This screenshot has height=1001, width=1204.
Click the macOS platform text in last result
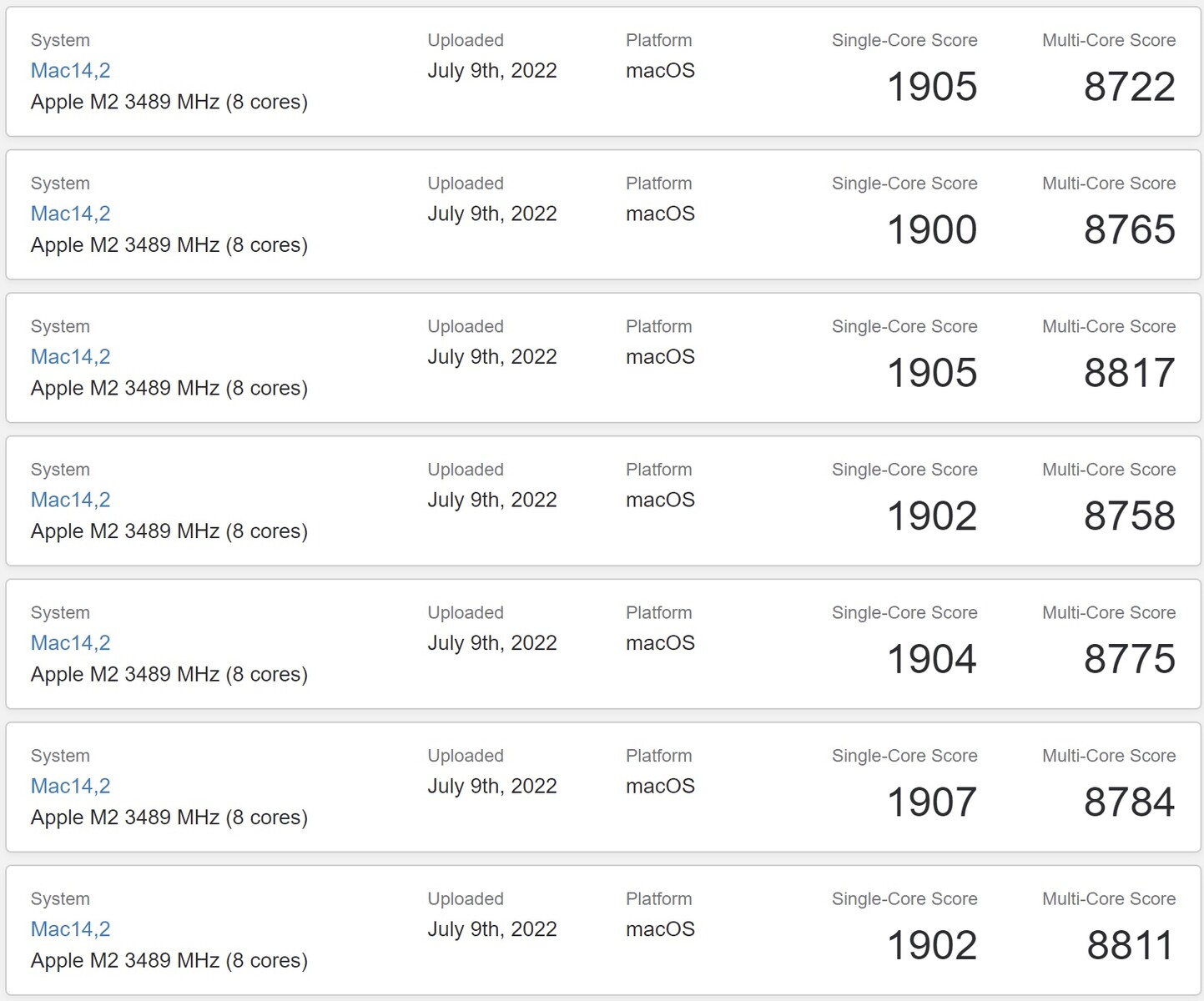coord(660,929)
